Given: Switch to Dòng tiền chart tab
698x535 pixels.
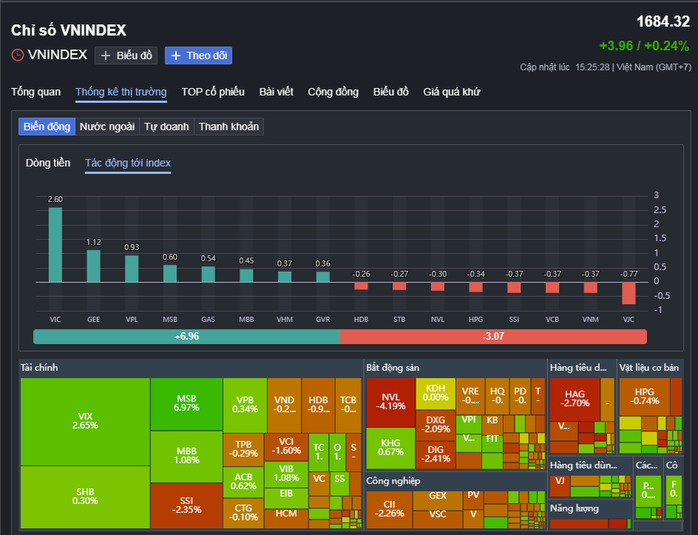Looking at the screenshot, I should tap(48, 162).
